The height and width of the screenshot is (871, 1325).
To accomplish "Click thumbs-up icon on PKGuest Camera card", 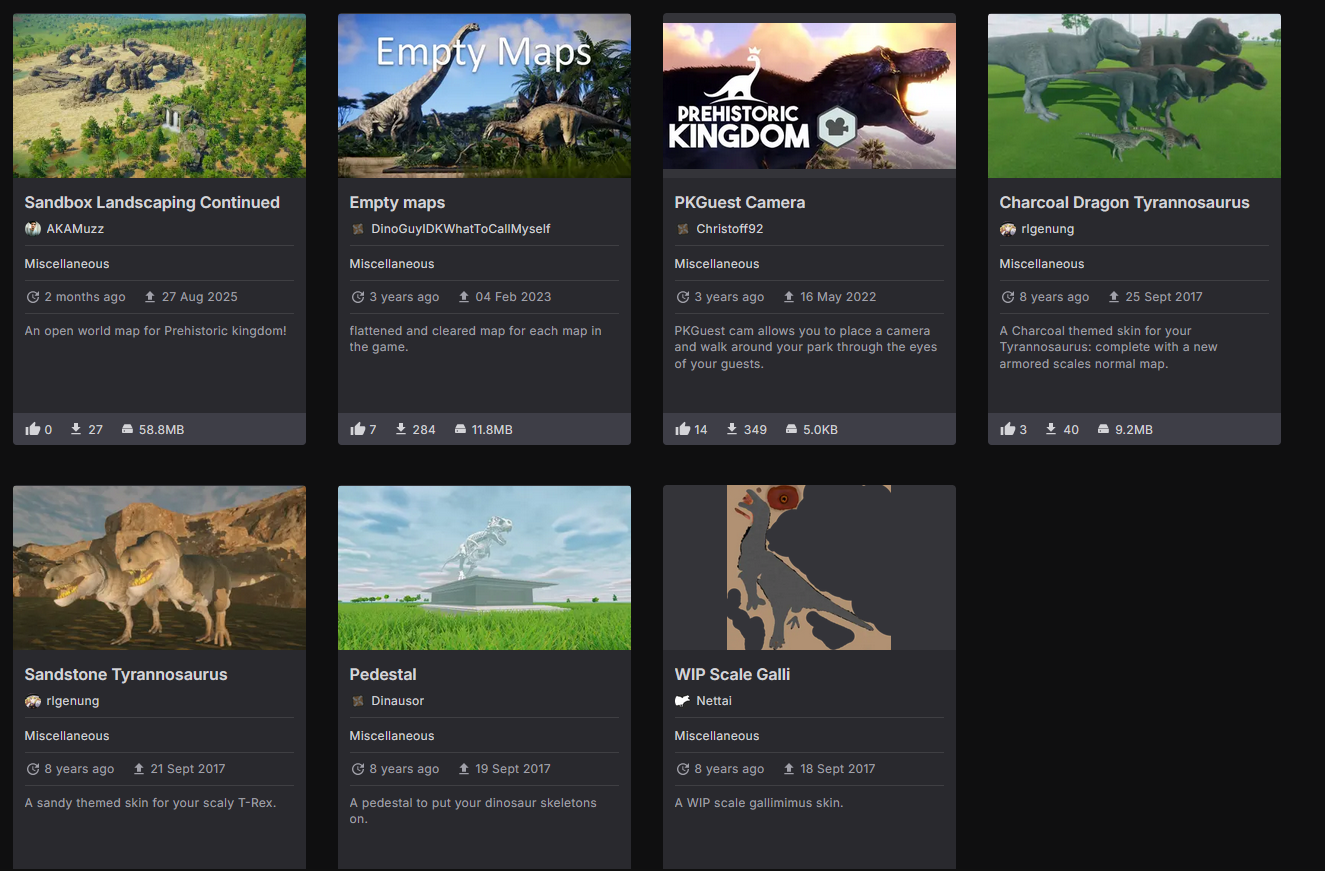I will (683, 429).
